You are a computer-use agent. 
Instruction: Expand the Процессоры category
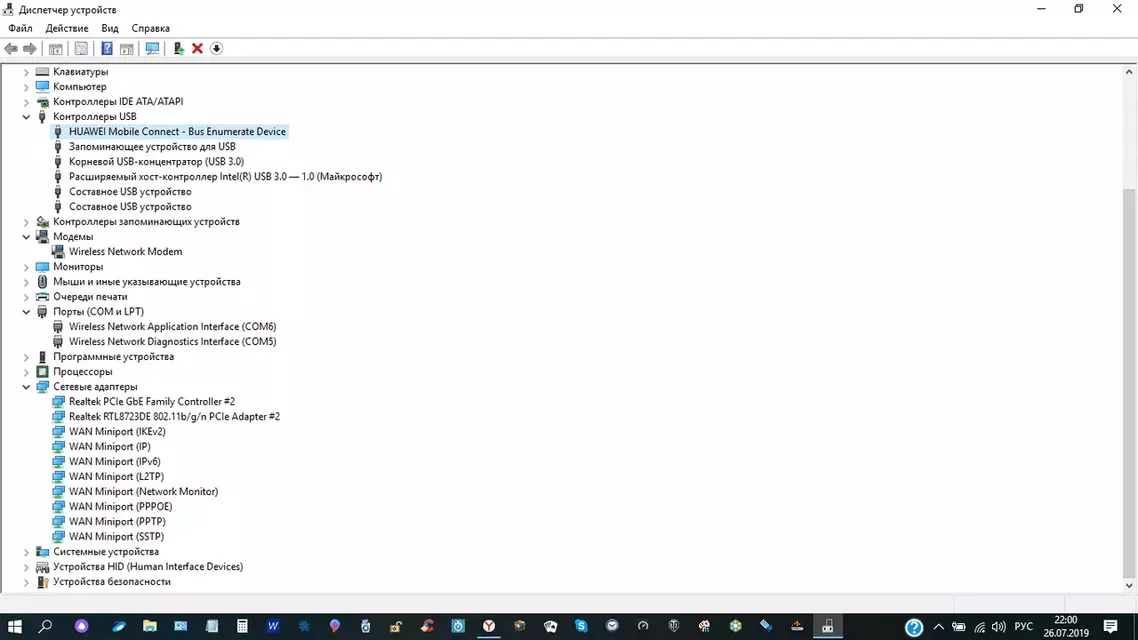click(27, 372)
